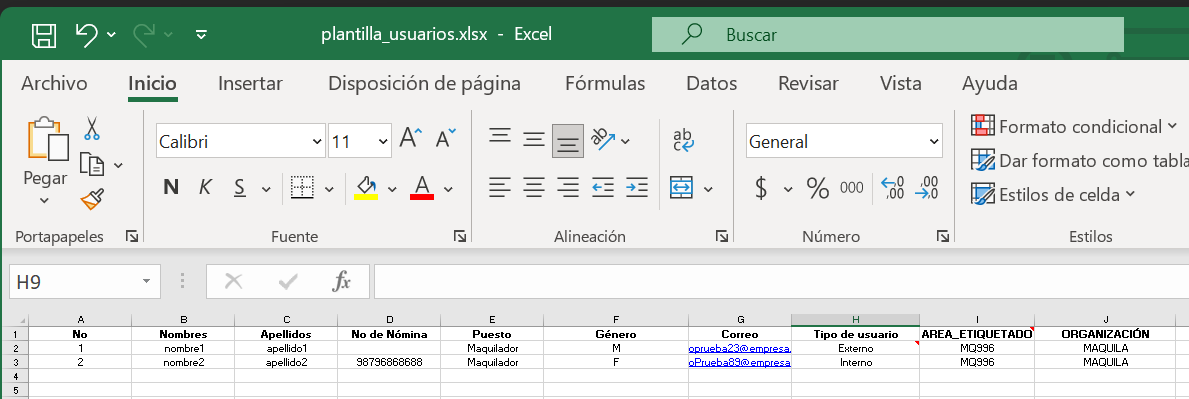This screenshot has width=1189, height=399.
Task: Toggle bottom alignment of cell text
Action: point(568,141)
